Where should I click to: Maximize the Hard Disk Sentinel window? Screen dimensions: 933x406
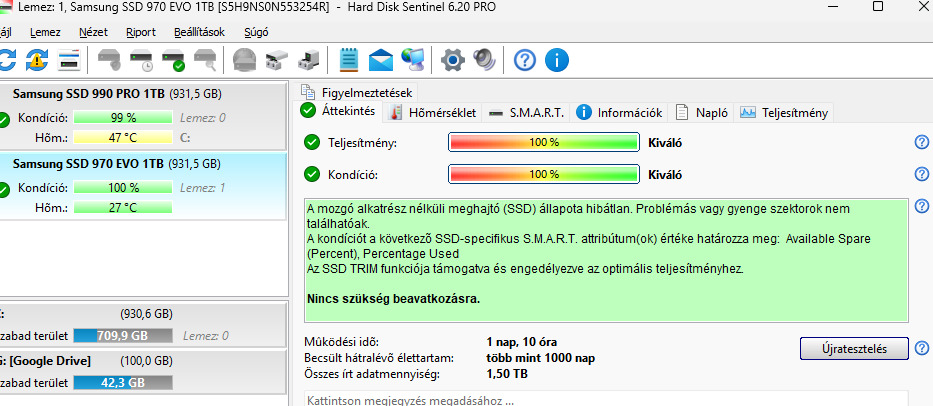878,7
